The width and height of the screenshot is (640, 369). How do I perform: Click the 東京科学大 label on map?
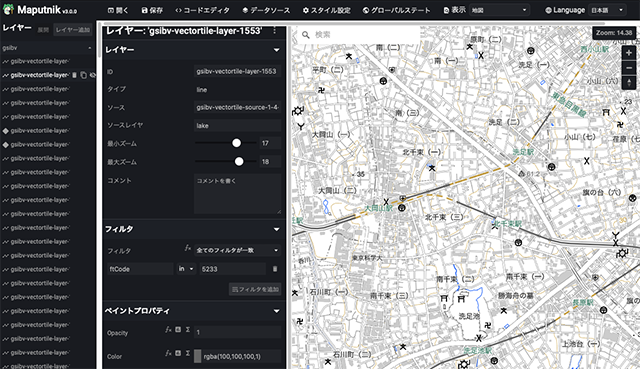pos(367,258)
